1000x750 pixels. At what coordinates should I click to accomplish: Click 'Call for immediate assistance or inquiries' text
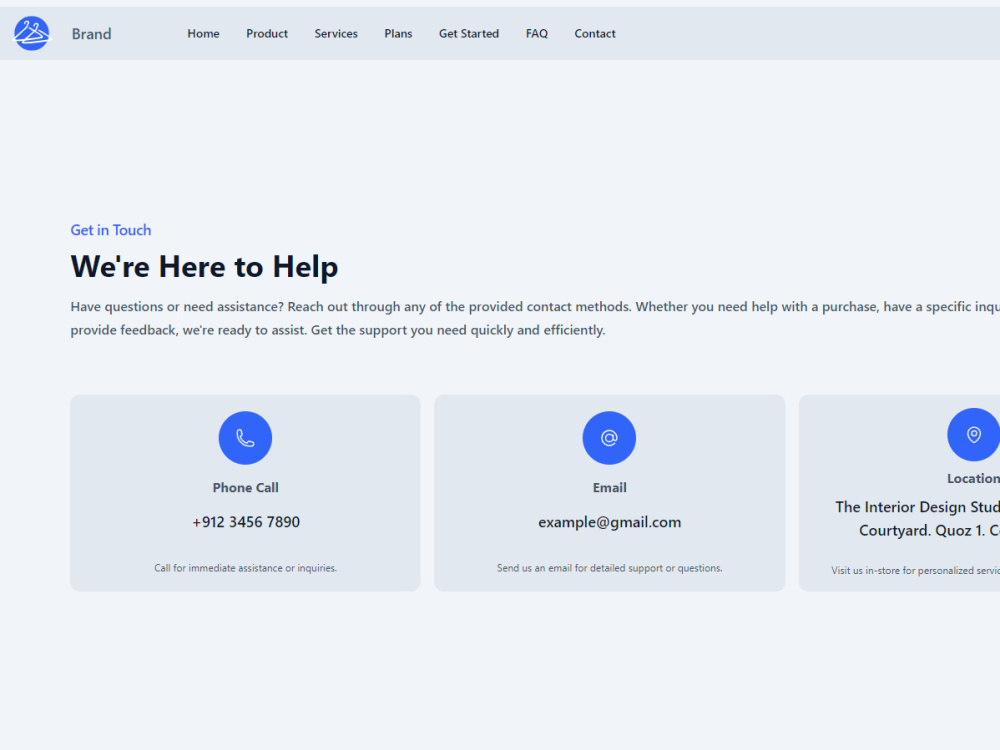tap(246, 568)
